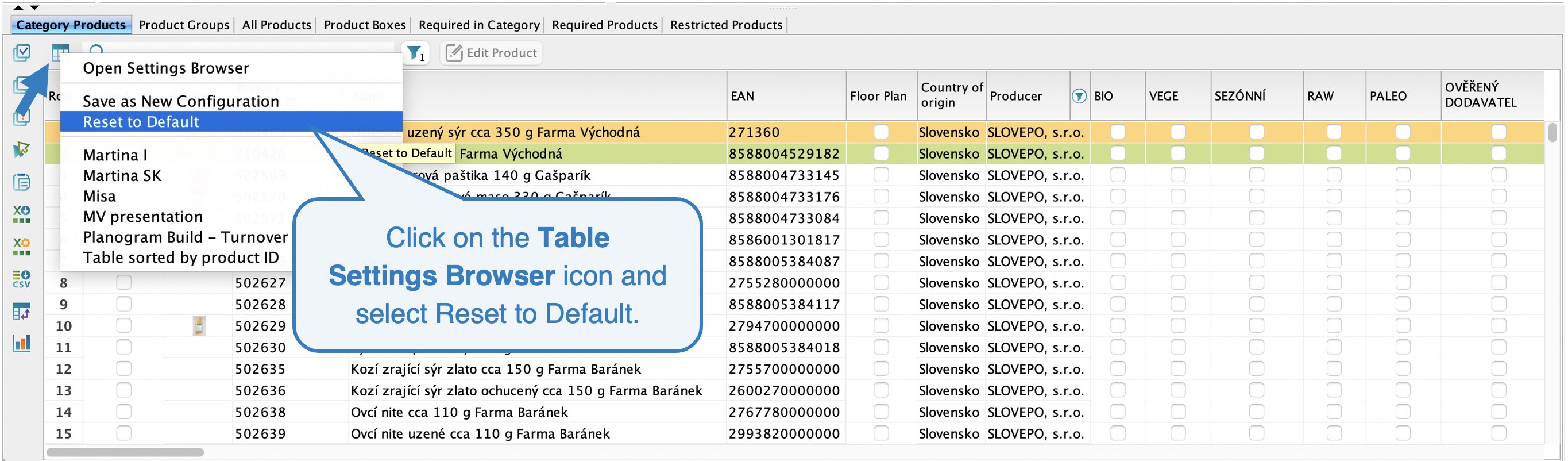Click the filter funnel icon with badge 1

(416, 53)
